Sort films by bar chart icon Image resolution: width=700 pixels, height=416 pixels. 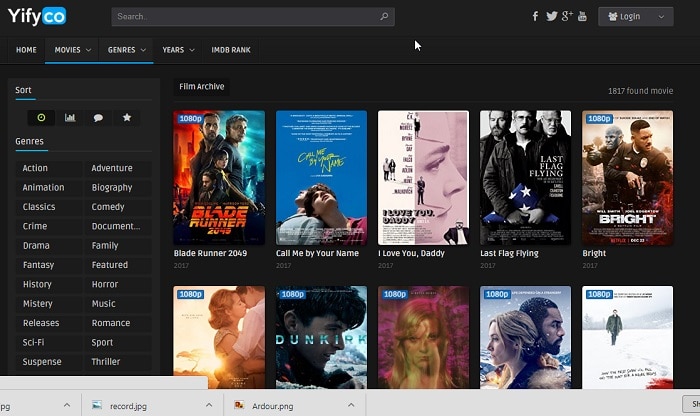70,117
